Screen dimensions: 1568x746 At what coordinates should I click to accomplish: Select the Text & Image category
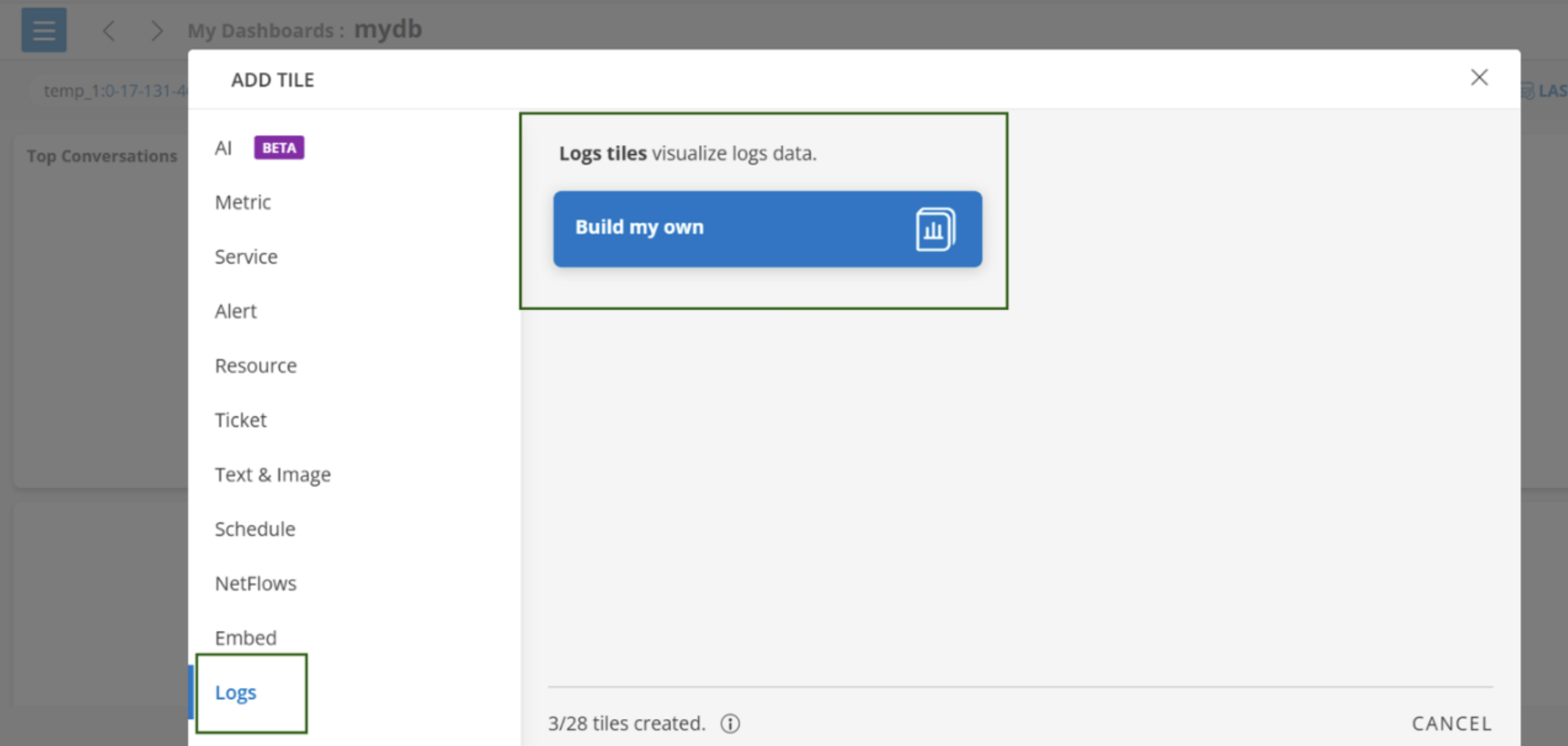point(273,475)
